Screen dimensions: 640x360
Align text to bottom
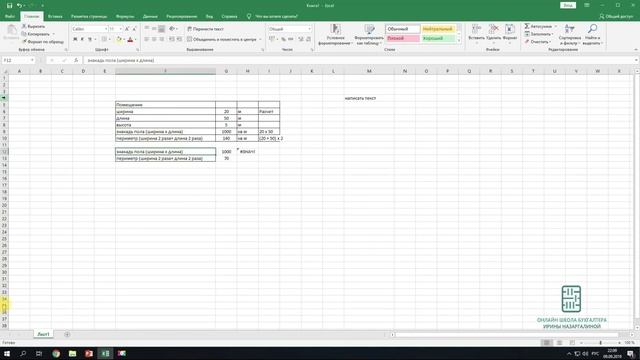point(162,29)
